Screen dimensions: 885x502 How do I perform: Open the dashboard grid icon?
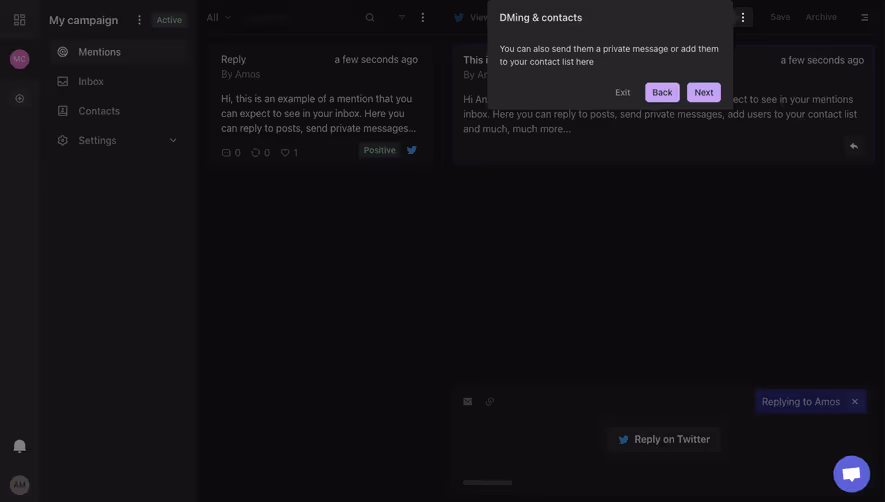click(19, 20)
